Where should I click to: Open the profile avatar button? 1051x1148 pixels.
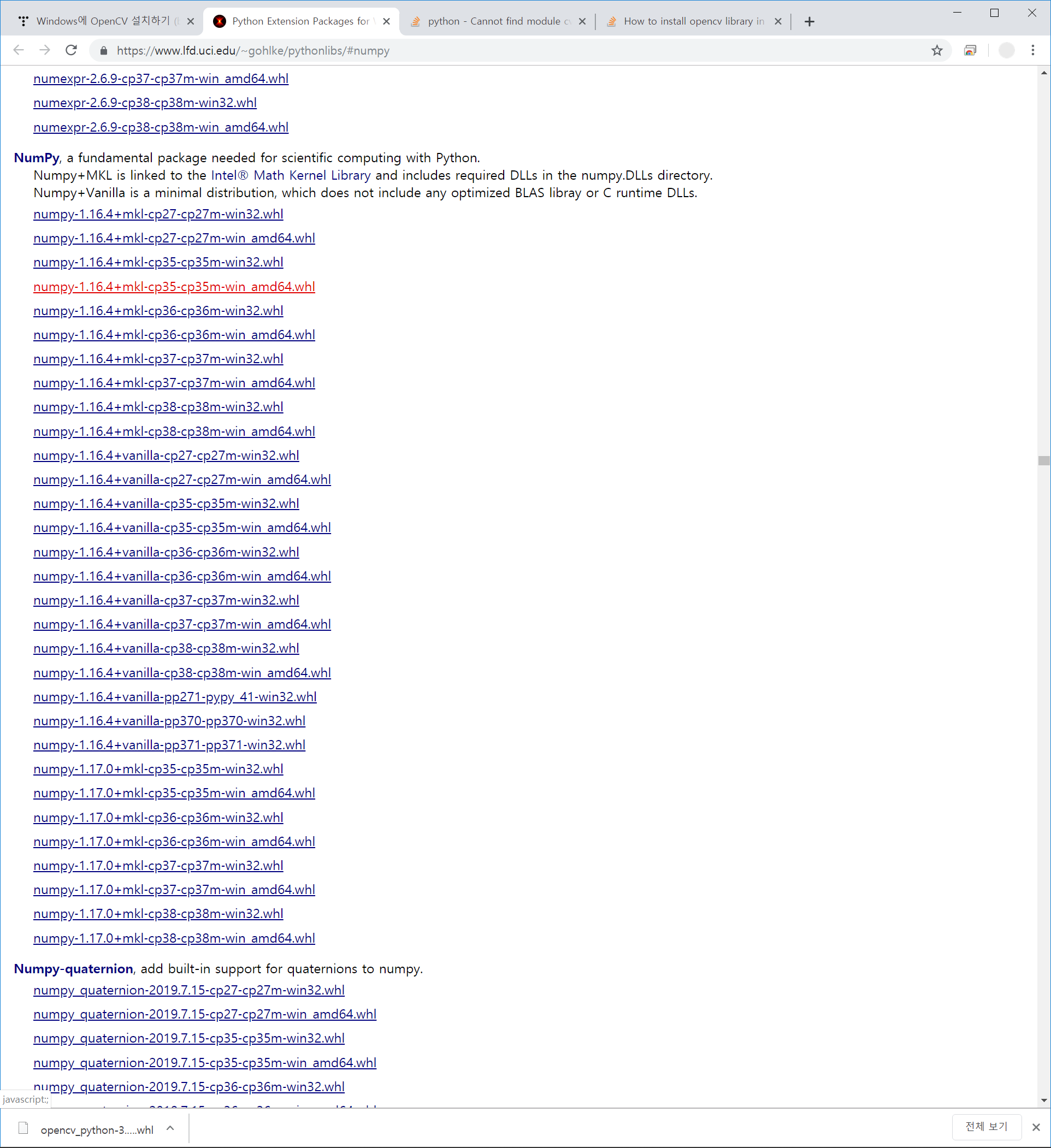1007,51
